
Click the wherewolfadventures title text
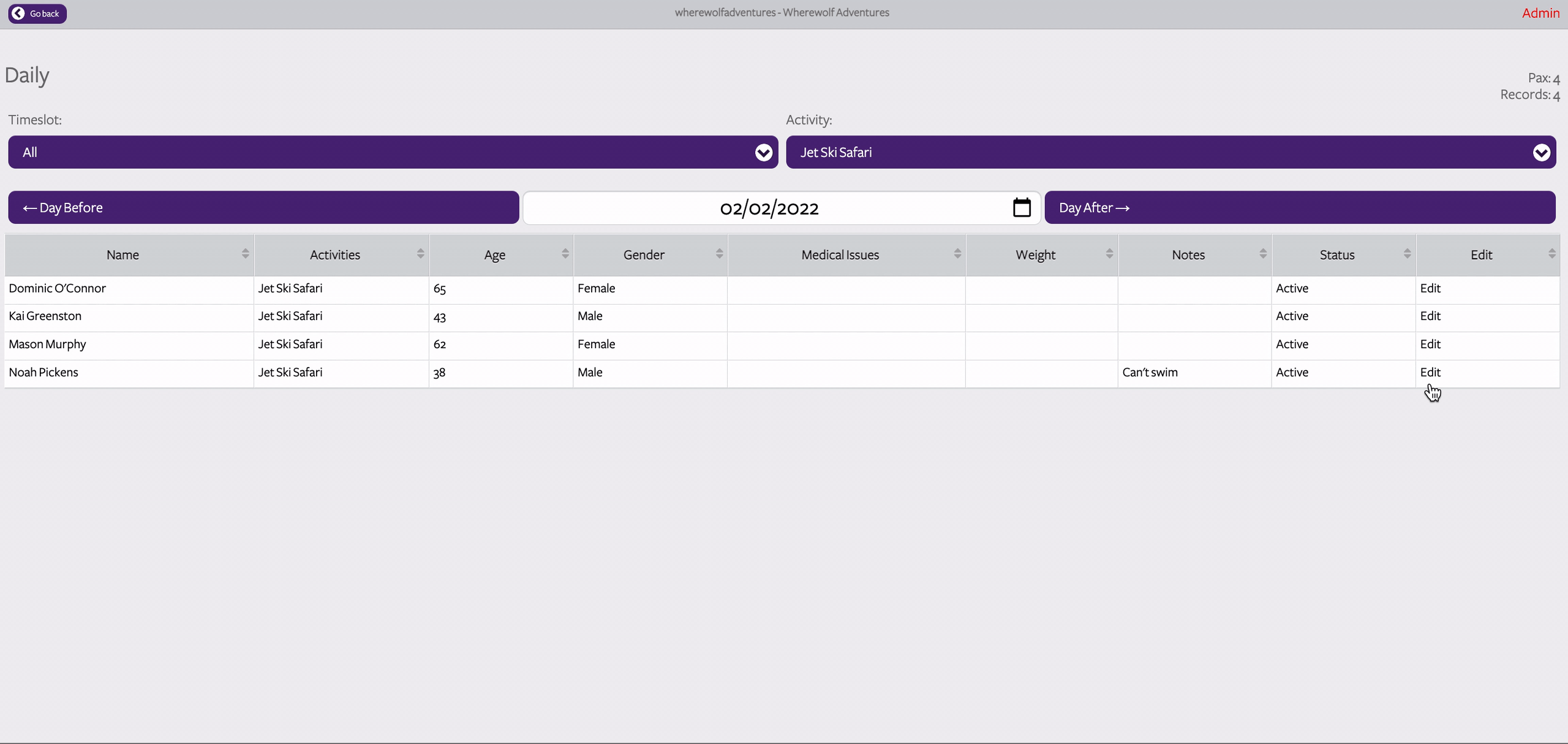pyautogui.click(x=782, y=12)
